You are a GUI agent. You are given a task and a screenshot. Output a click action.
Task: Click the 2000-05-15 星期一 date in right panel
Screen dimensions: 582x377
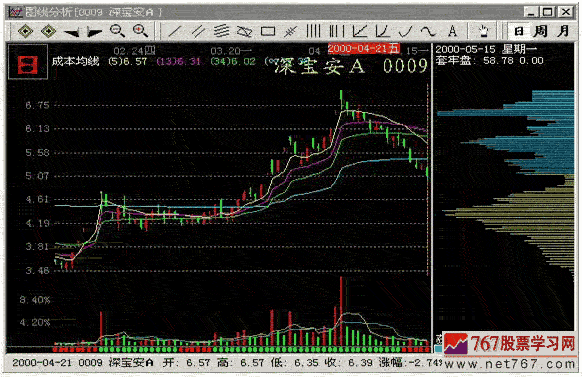tap(486, 49)
